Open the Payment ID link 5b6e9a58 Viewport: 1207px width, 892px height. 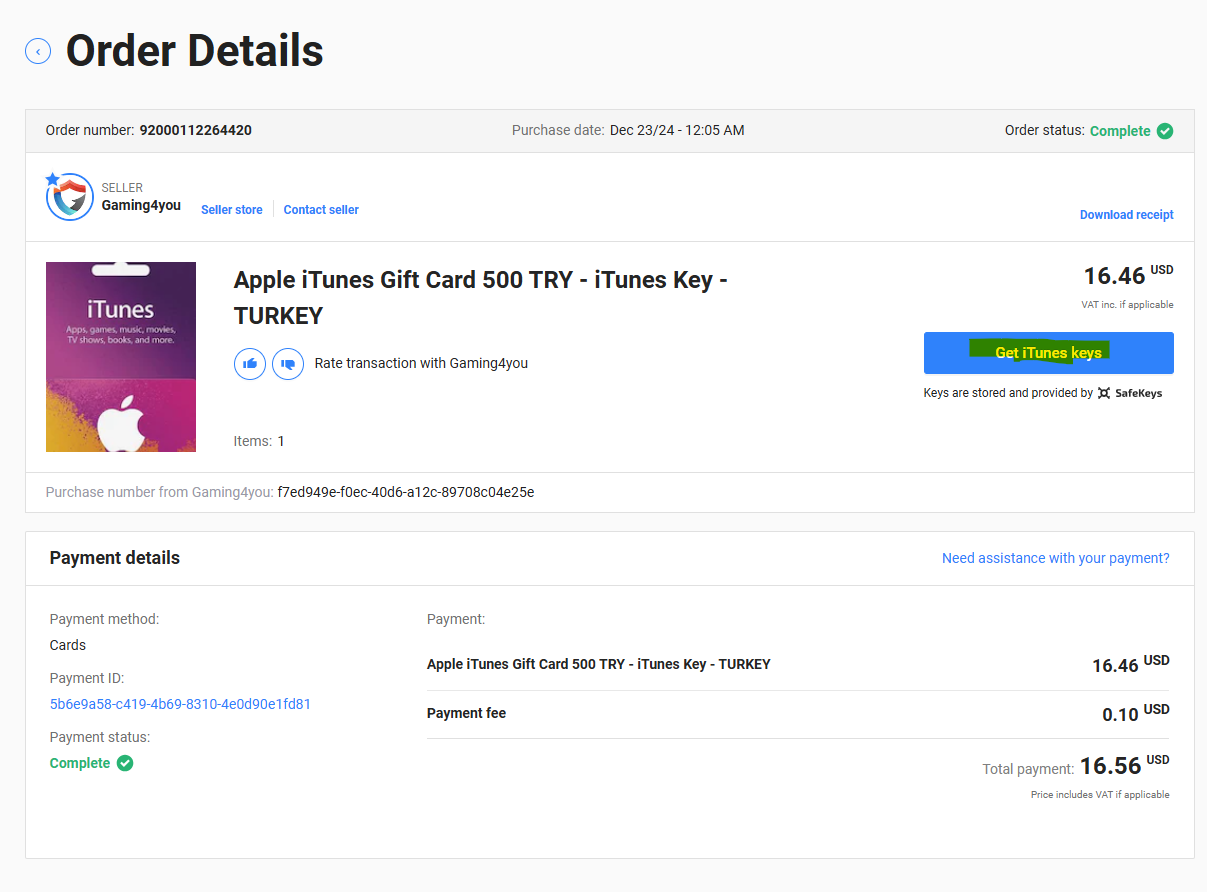click(x=180, y=704)
